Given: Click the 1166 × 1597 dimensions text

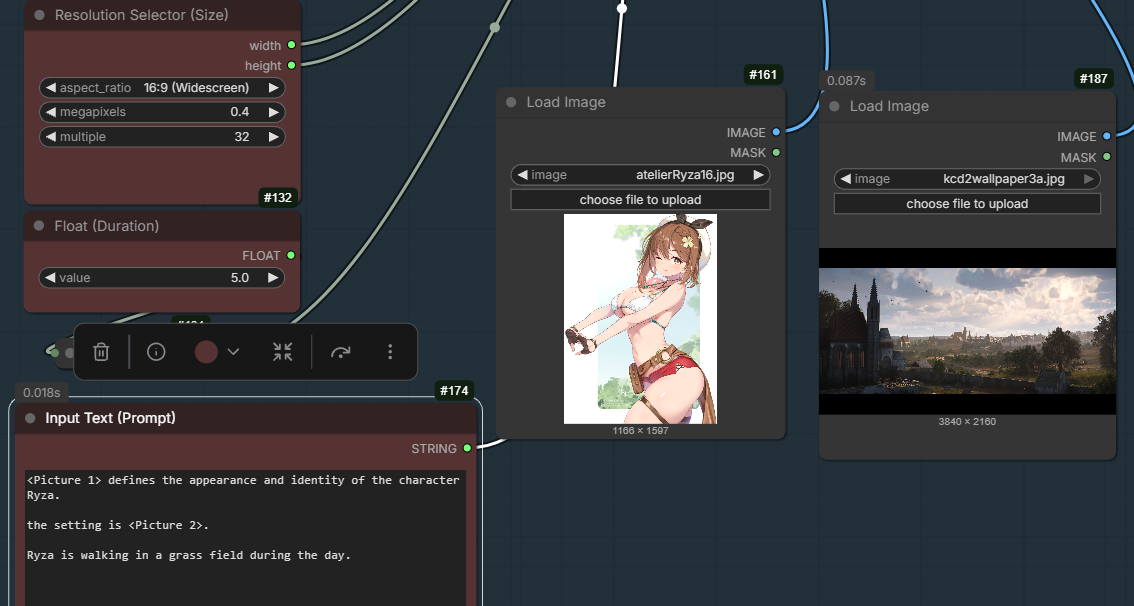Looking at the screenshot, I should point(640,430).
